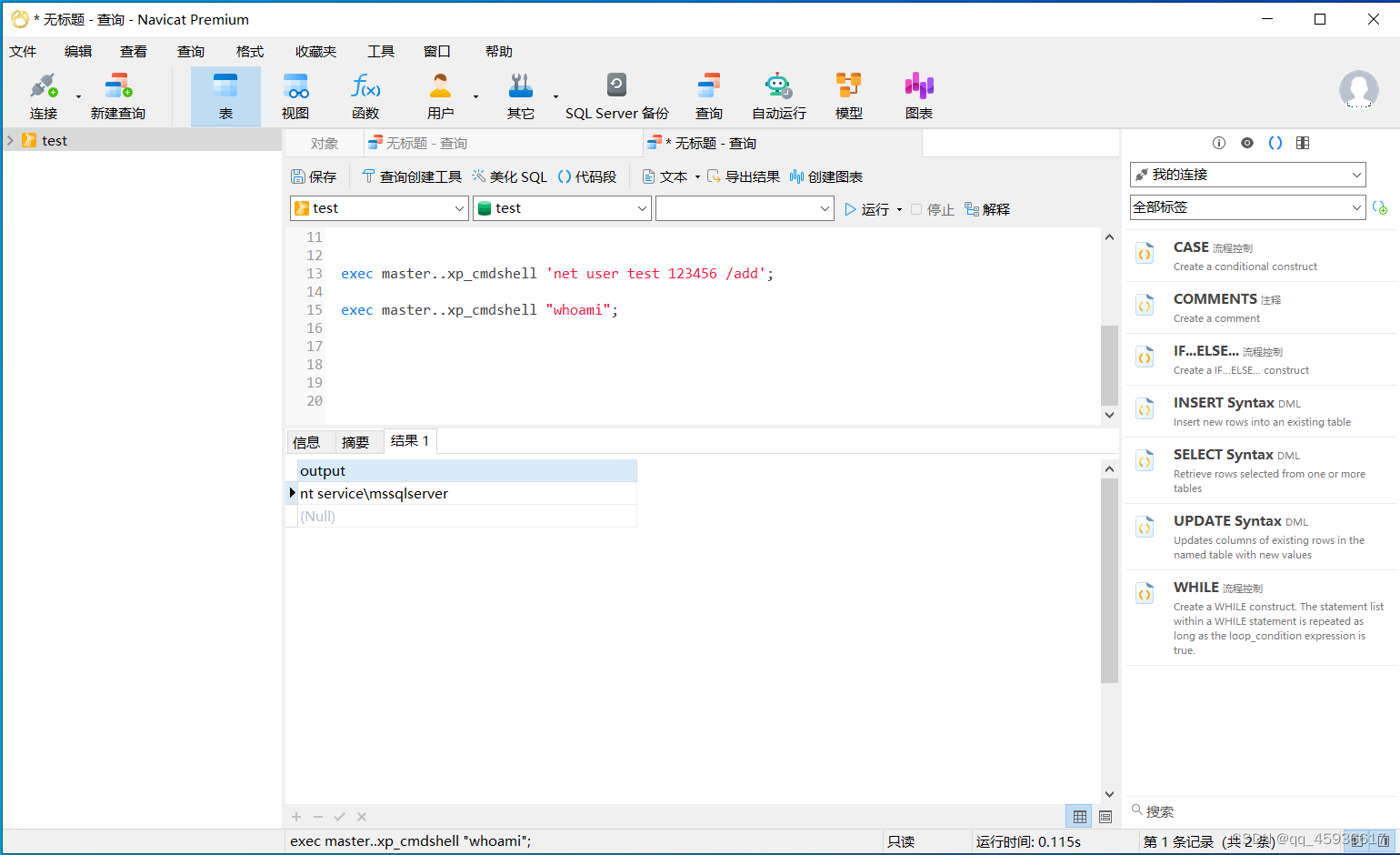
Task: Open the 工具 menu
Action: tap(381, 51)
